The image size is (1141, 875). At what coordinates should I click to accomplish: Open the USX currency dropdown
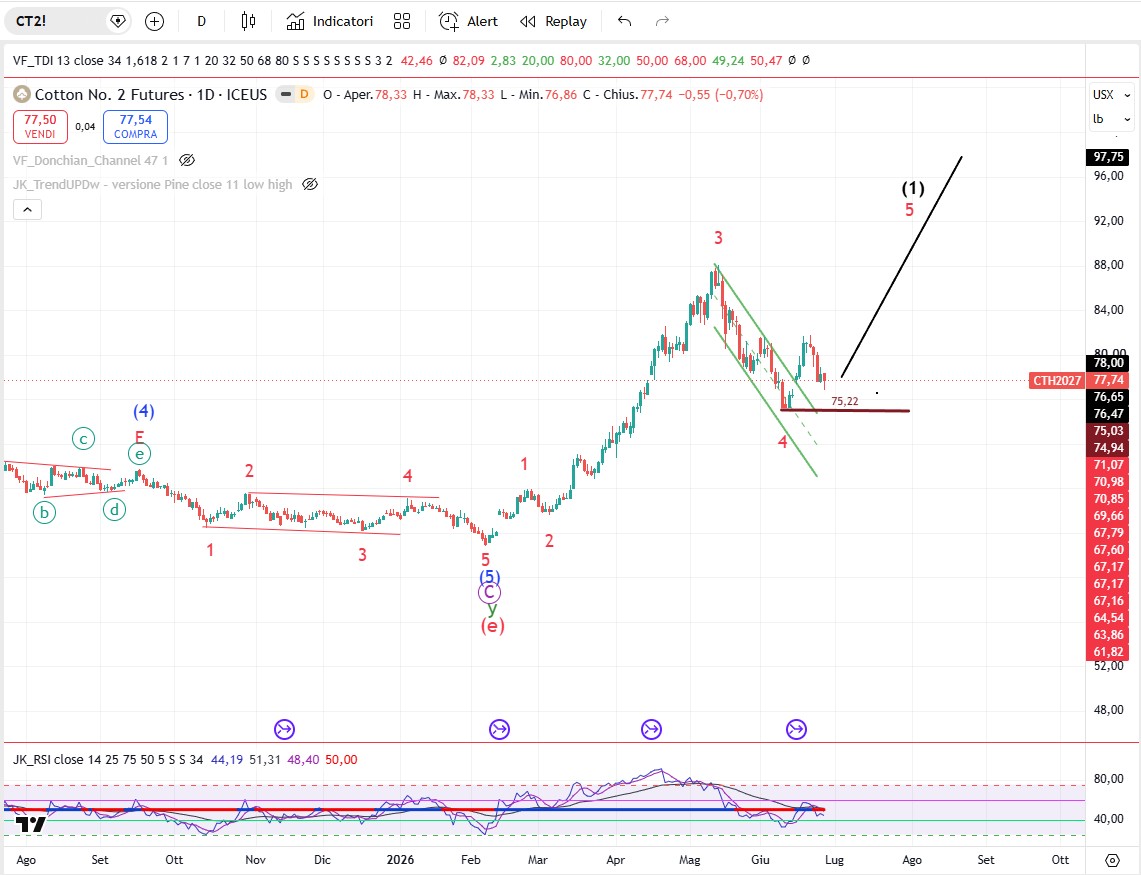tap(1111, 95)
